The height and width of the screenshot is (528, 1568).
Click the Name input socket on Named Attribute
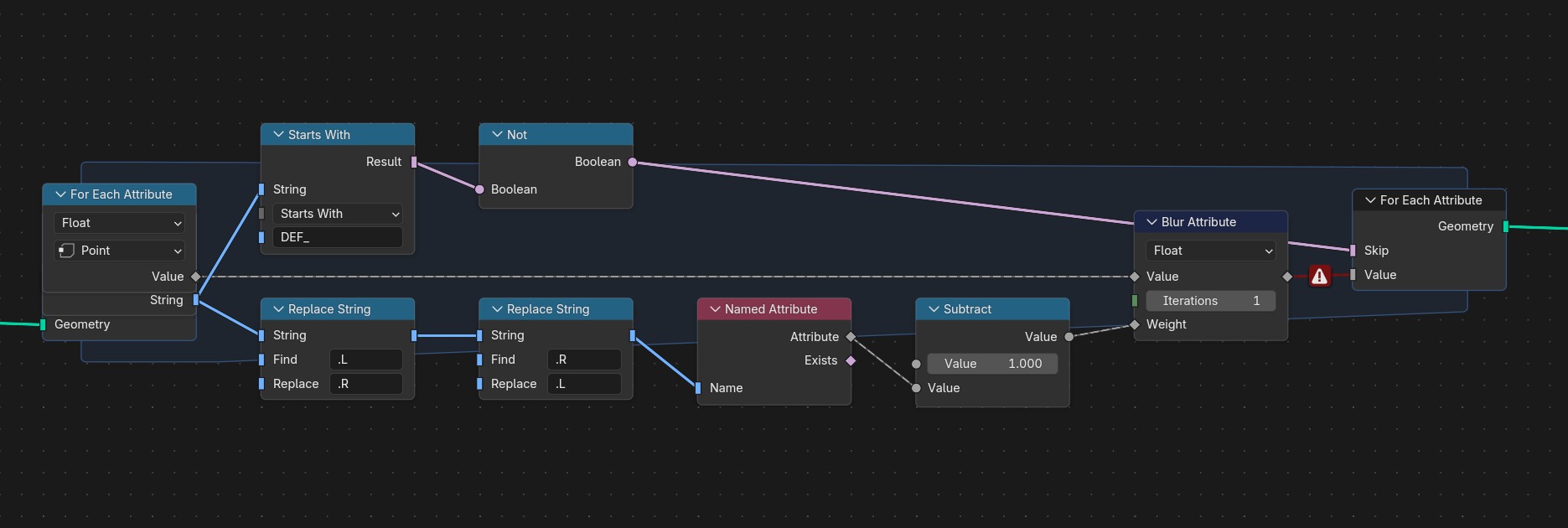point(698,388)
